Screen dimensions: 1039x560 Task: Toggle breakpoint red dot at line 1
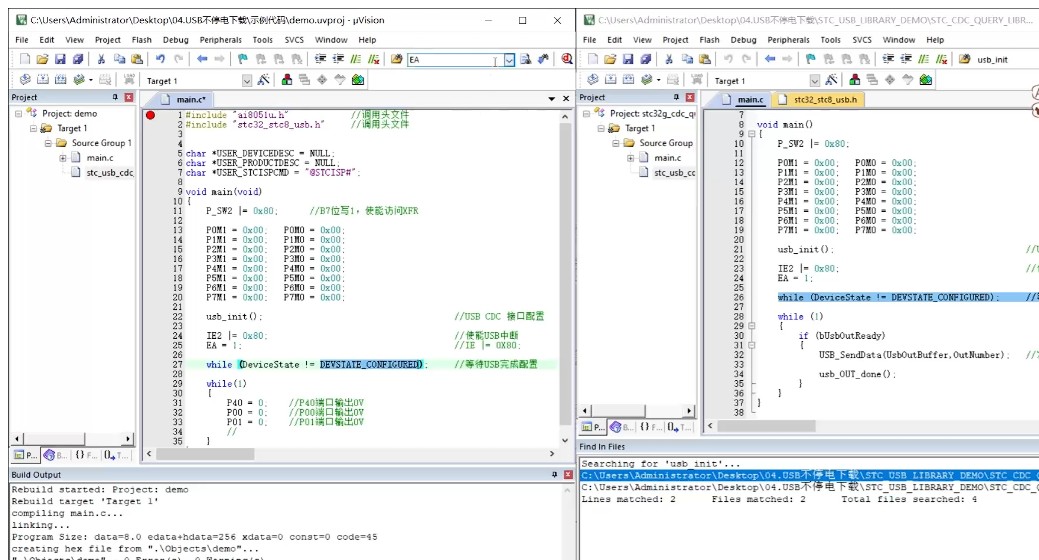(x=150, y=115)
